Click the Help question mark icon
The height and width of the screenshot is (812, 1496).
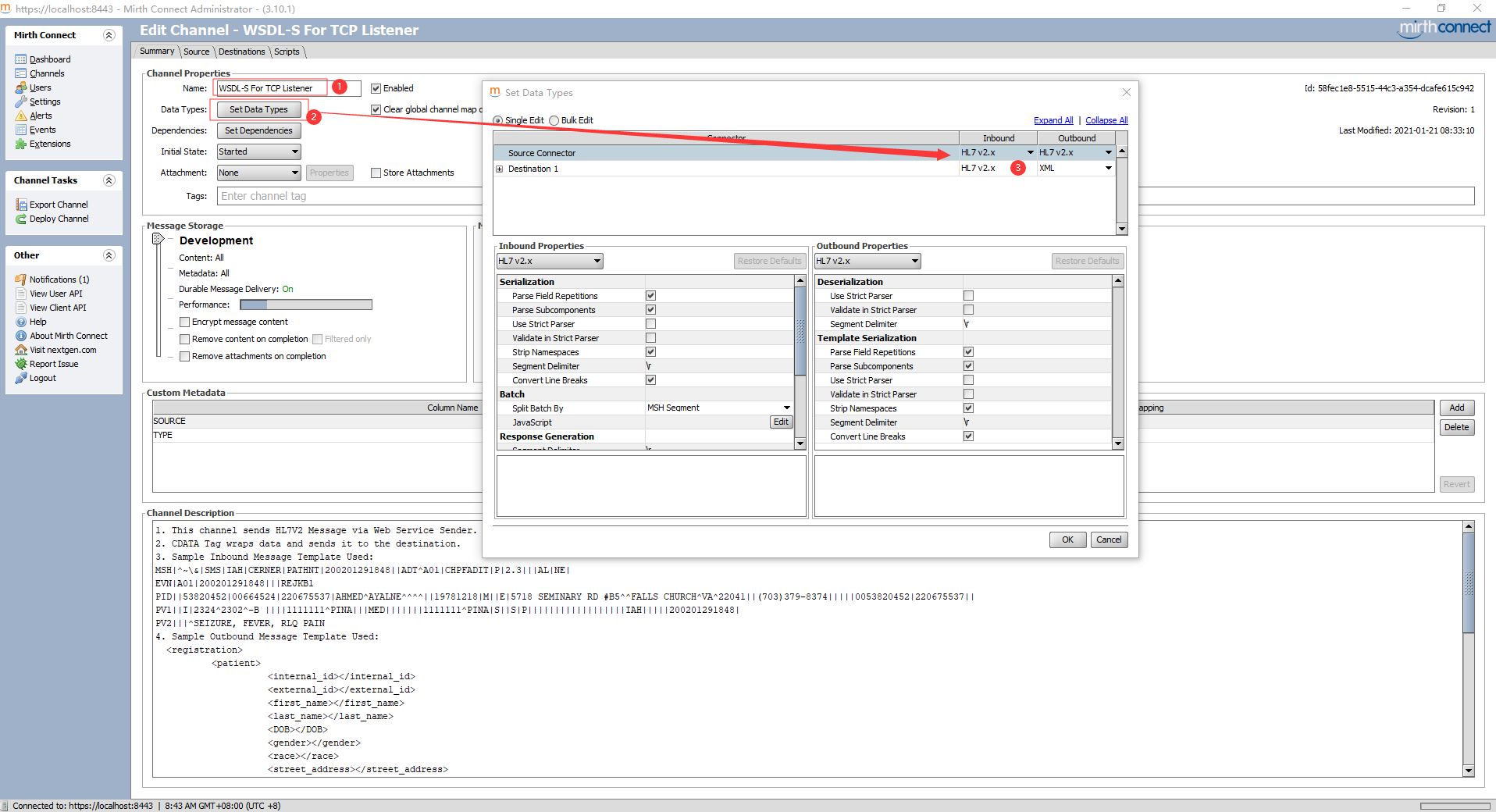(21, 322)
